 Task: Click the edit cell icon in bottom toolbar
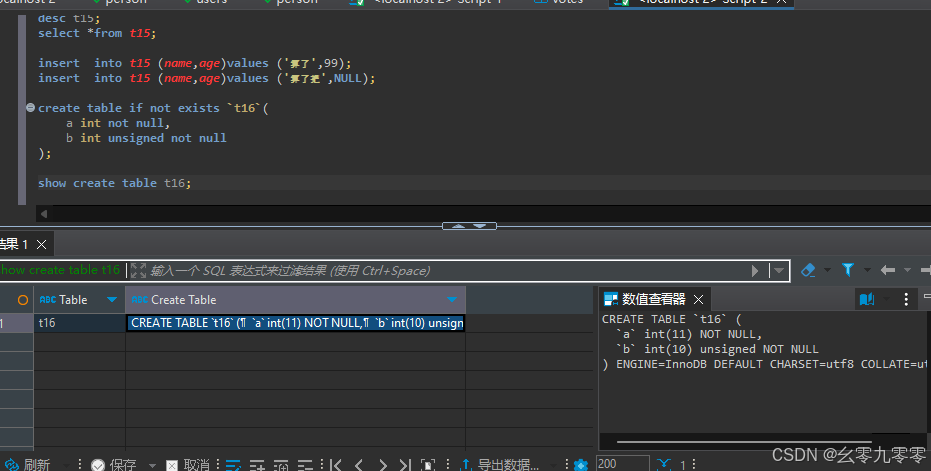(233, 465)
